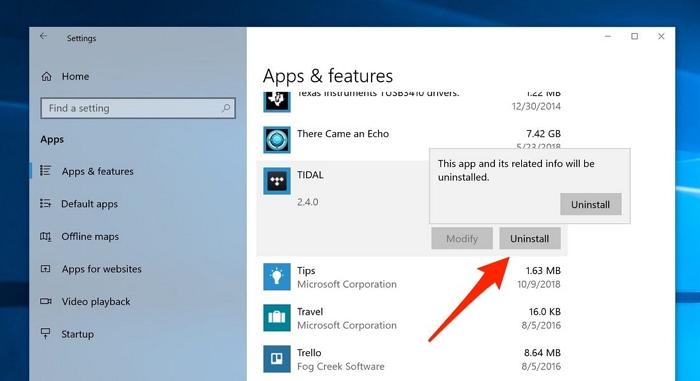Go back with the Settings back arrow
This screenshot has width=700, height=381.
[43, 37]
